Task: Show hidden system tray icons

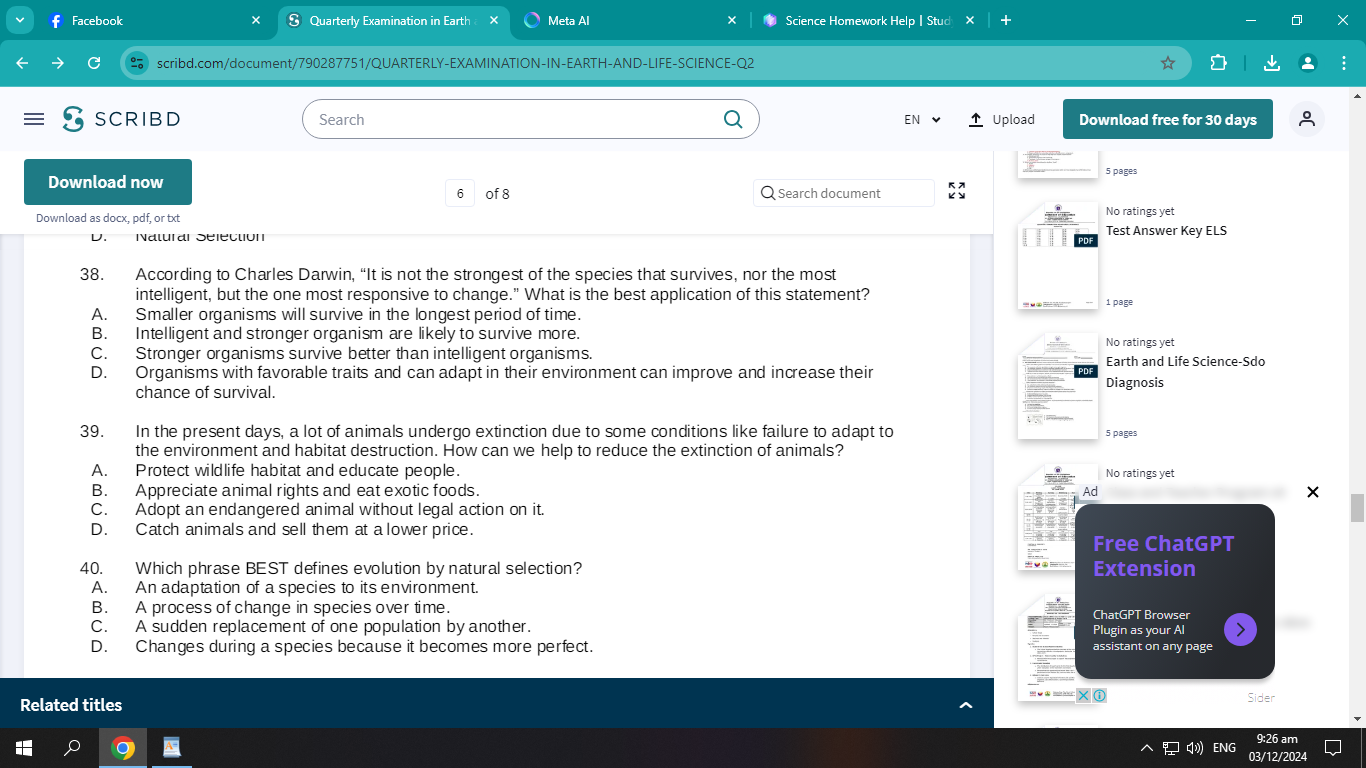Action: tap(1147, 748)
